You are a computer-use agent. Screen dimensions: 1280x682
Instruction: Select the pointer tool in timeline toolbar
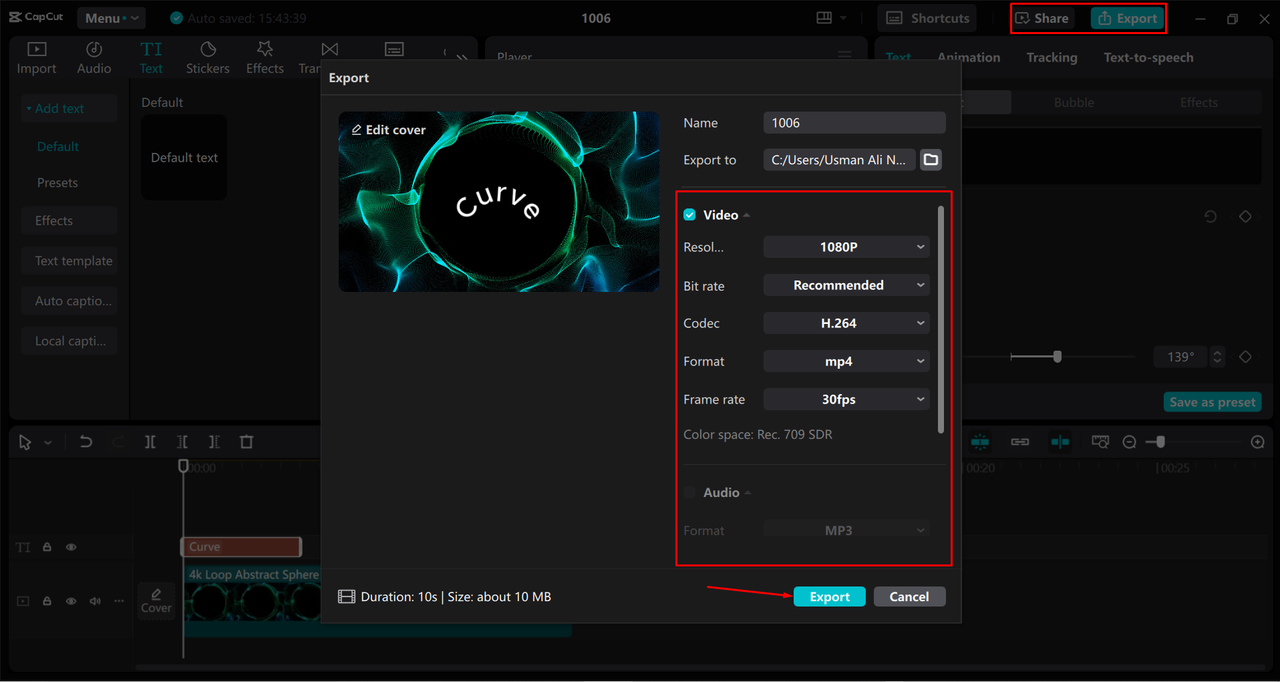coord(25,442)
